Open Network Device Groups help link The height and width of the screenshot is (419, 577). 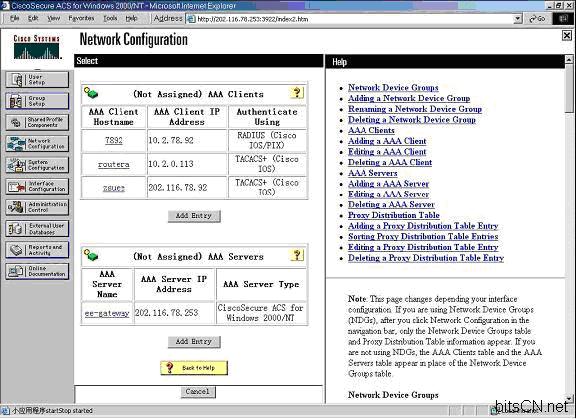click(x=393, y=88)
